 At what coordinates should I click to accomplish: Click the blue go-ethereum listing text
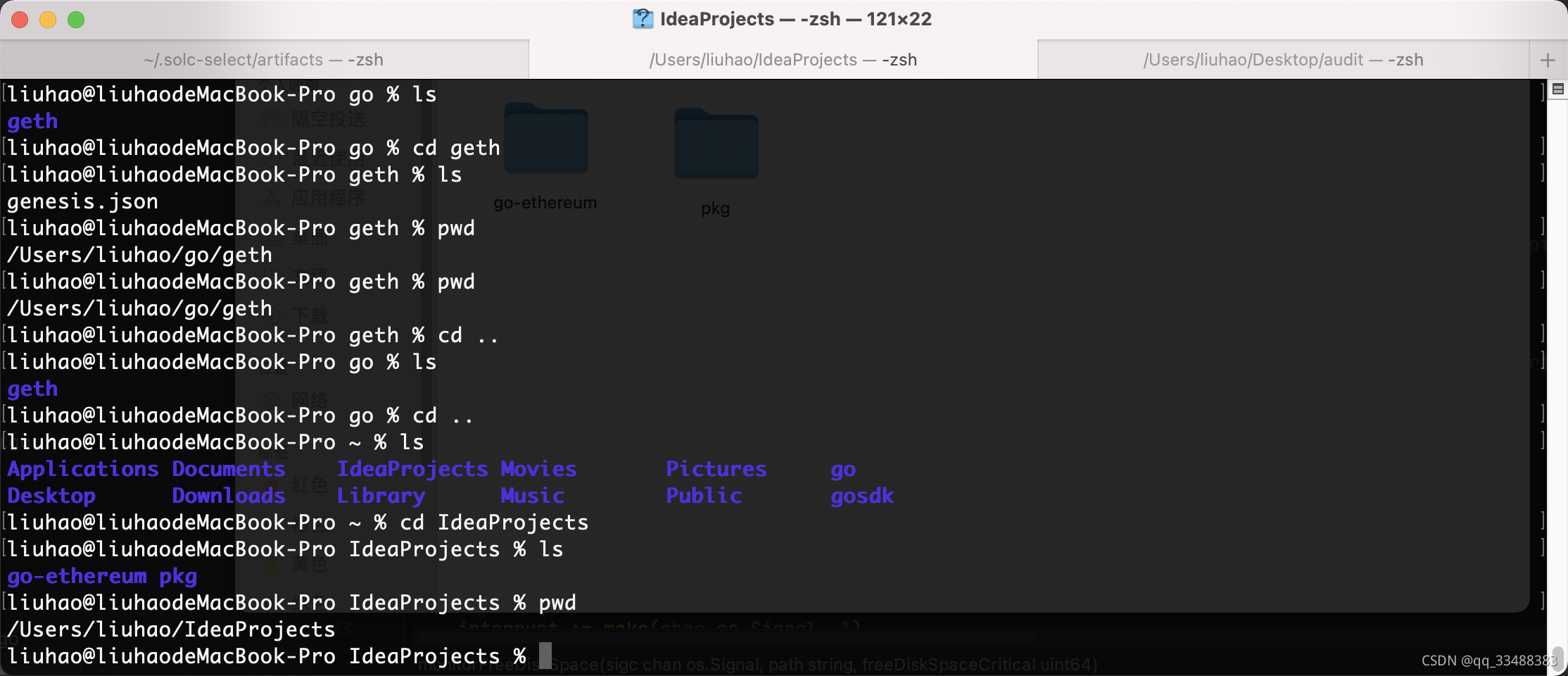[x=77, y=576]
